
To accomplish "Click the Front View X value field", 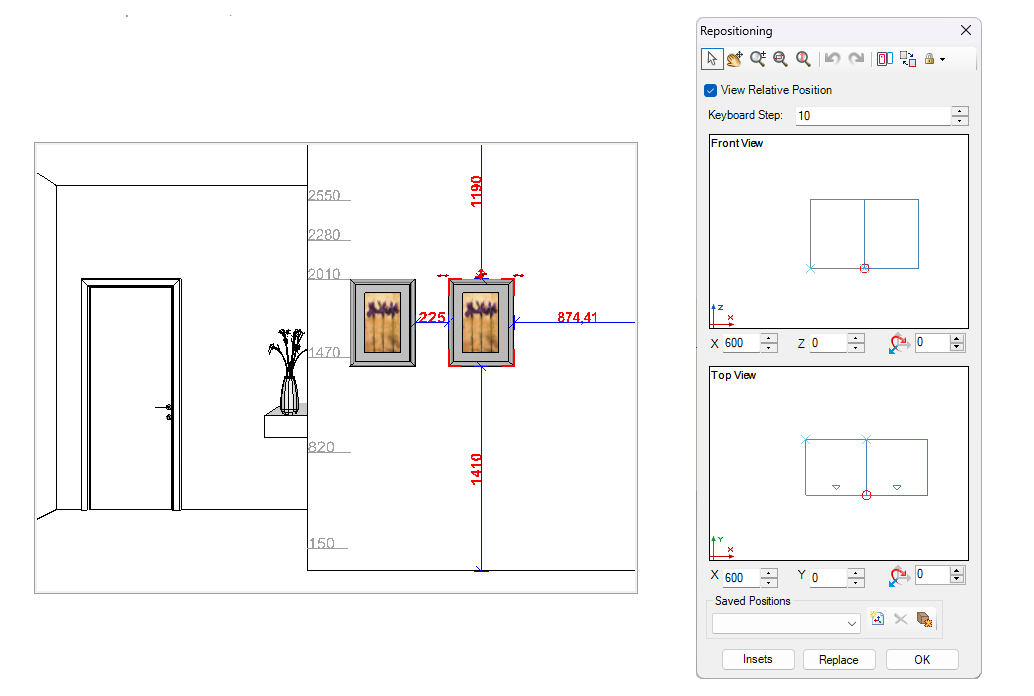I will click(x=741, y=343).
